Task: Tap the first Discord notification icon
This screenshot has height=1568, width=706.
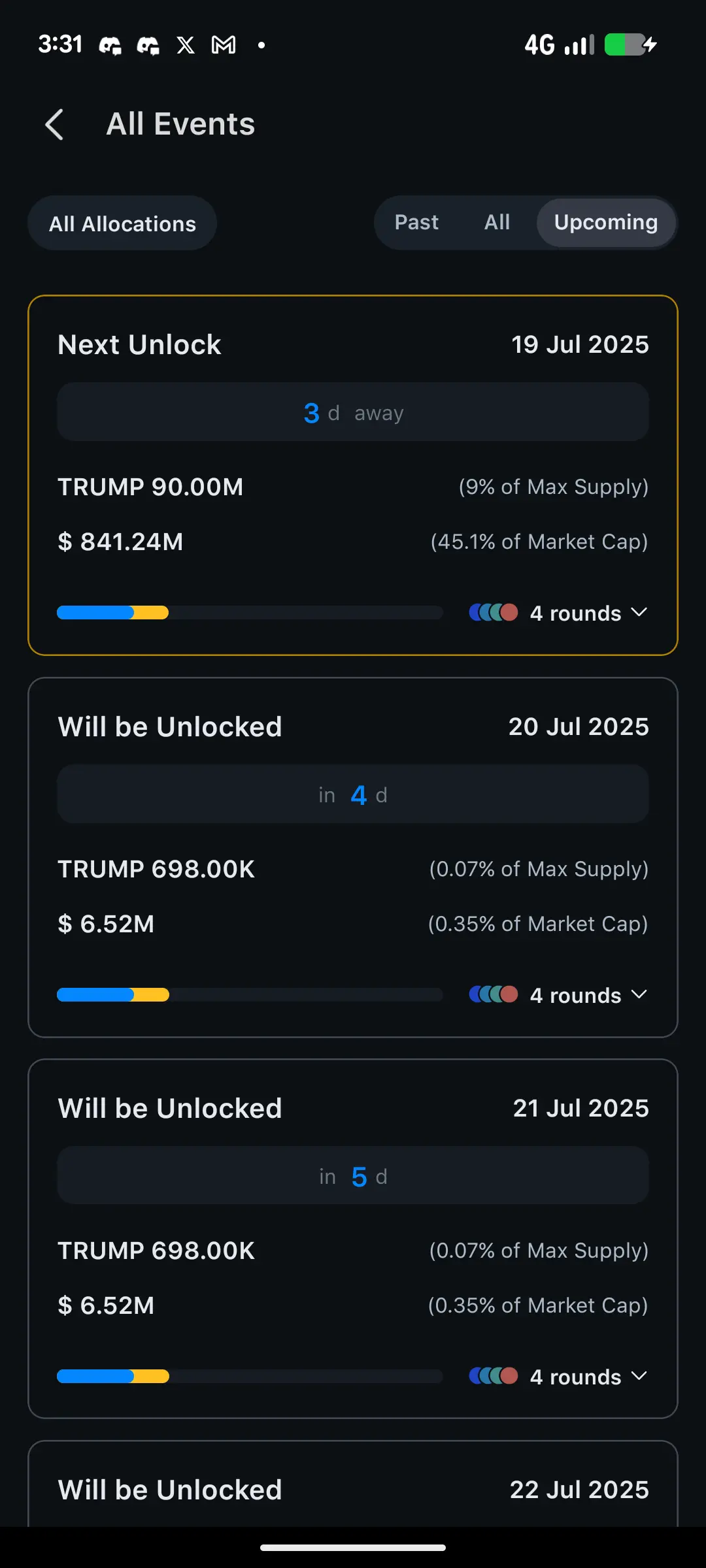Action: (110, 45)
